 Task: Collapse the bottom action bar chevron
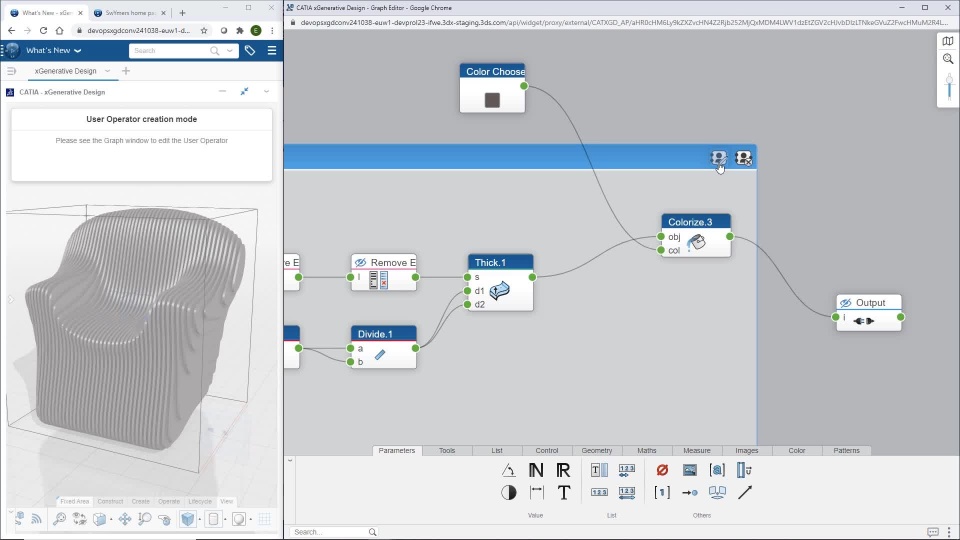point(10,511)
